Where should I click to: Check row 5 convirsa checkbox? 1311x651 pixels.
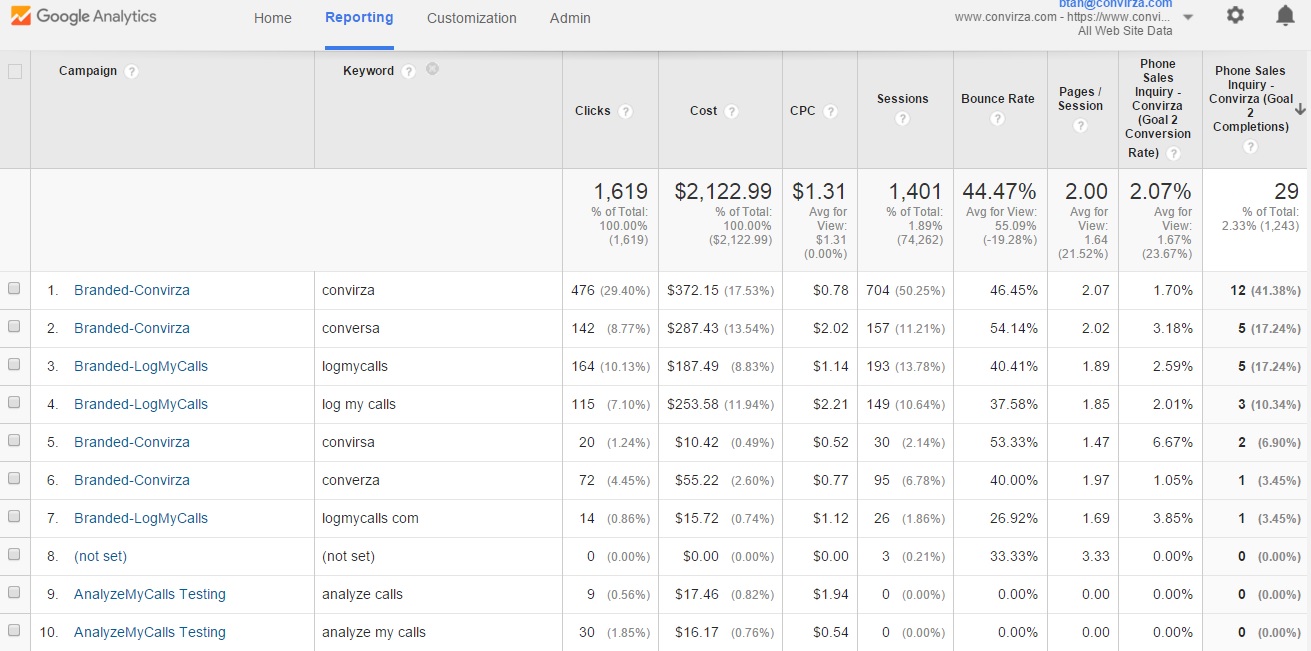click(x=14, y=441)
